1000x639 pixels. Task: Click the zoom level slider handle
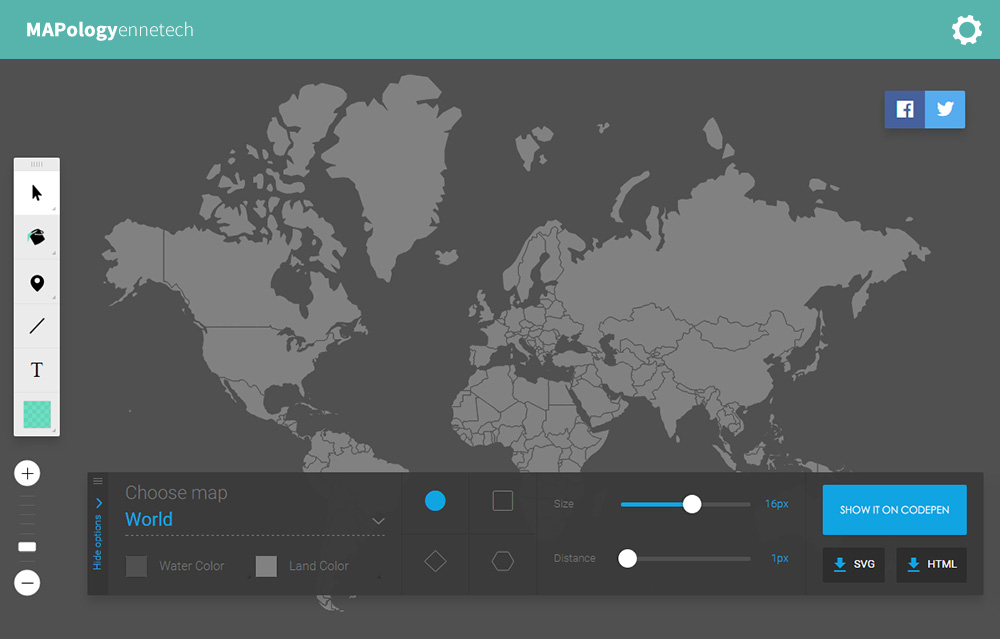27,547
